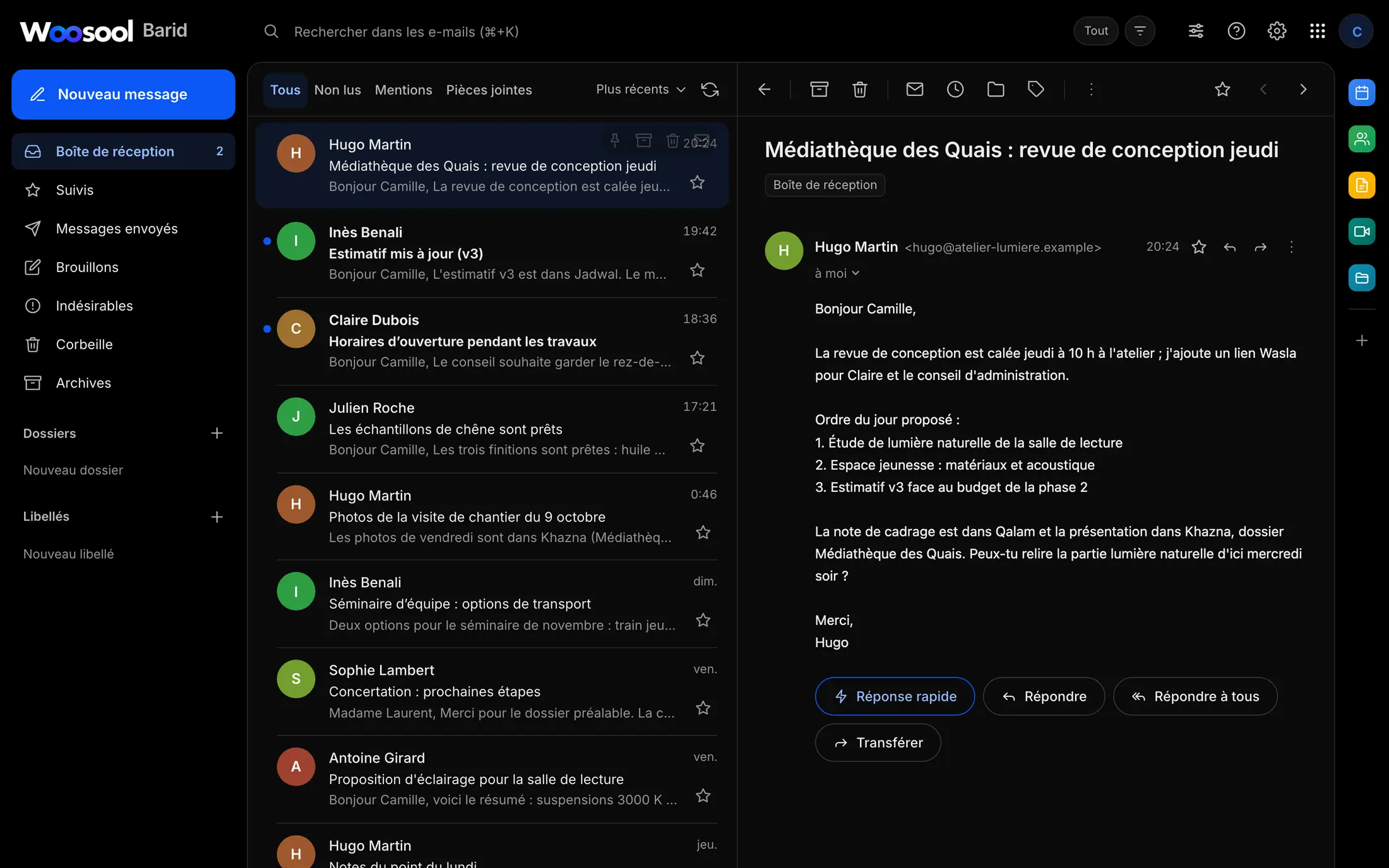Star the Inès Benali Estimatif email
This screenshot has height=868, width=1389.
point(697,270)
